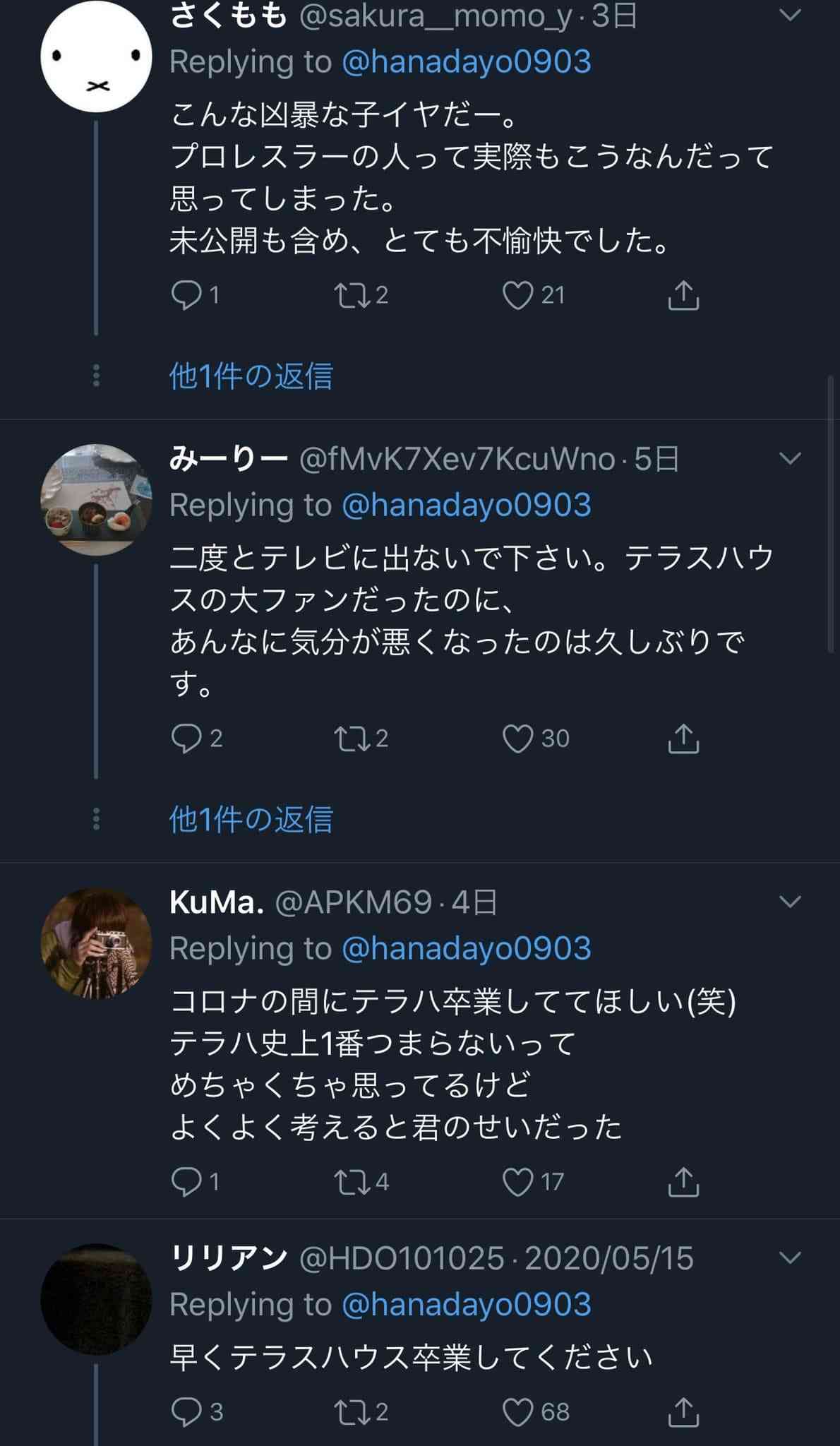Click the vertical scrollbar on the right edge

(831, 514)
